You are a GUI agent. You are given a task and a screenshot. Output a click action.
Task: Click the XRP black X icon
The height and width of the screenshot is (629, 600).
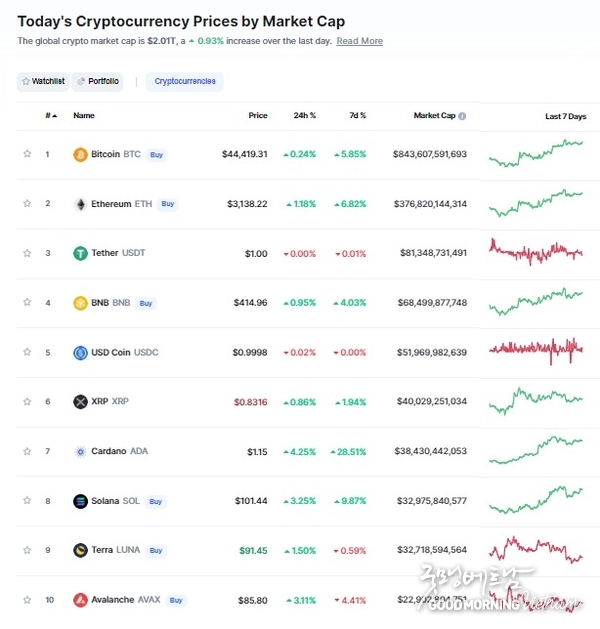[80, 402]
